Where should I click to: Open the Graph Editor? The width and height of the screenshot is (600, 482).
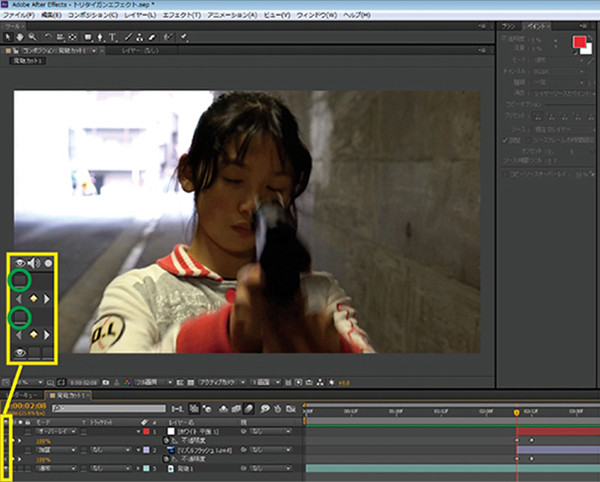coord(291,409)
